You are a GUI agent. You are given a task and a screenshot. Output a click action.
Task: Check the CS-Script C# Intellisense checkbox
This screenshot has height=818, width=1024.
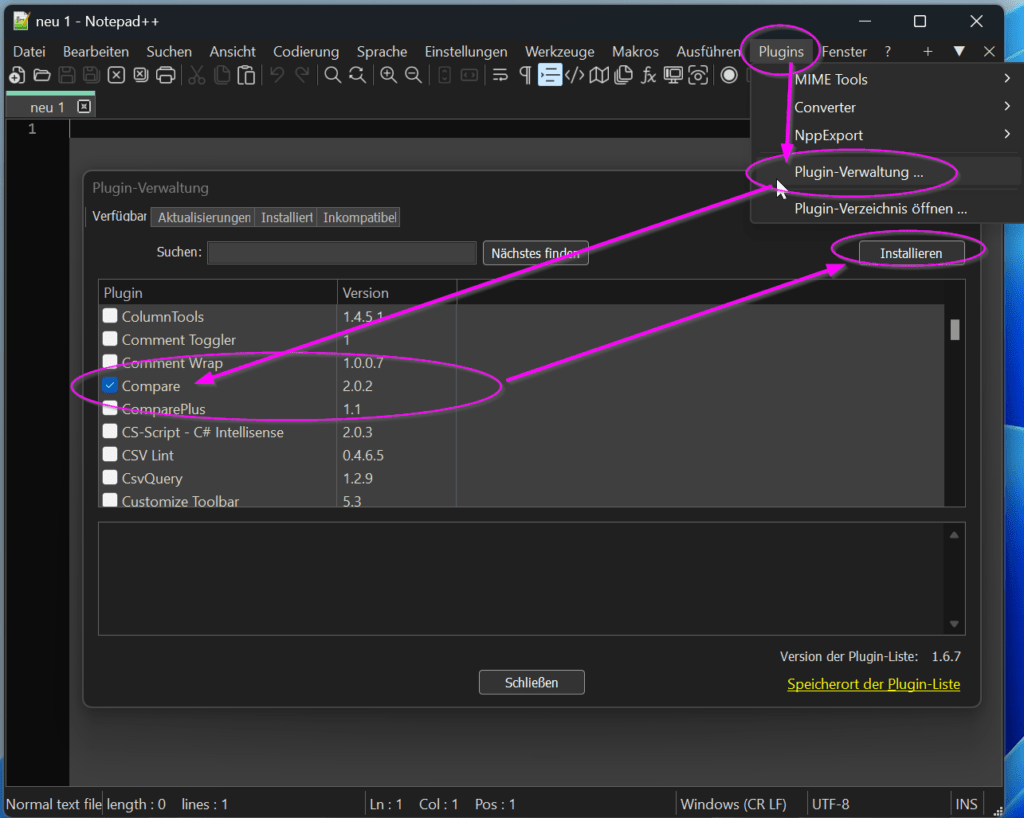coord(110,432)
